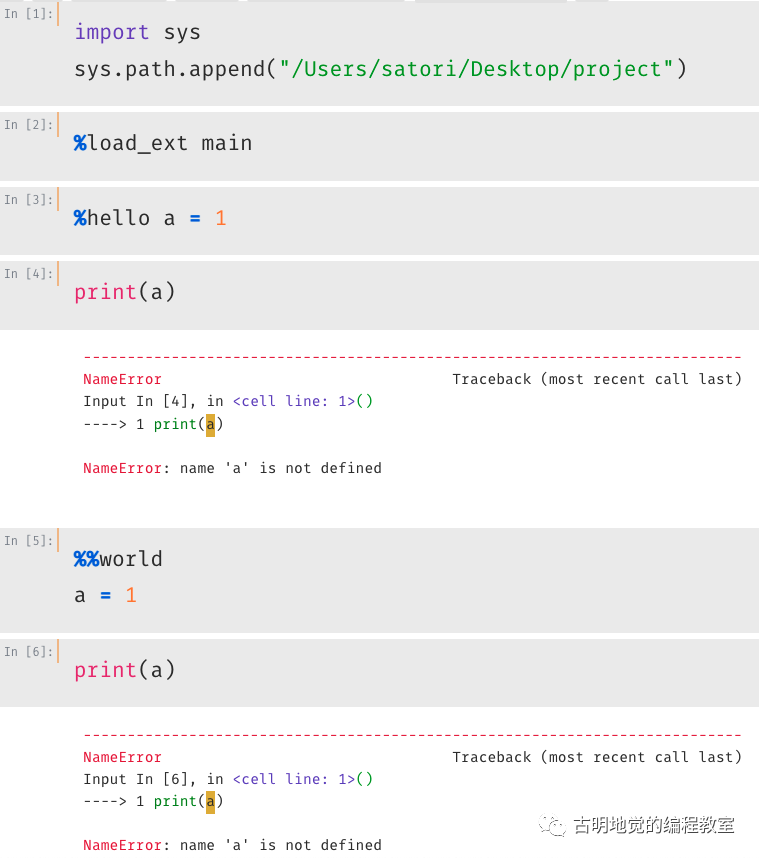
Task: Click highlighted 'a' in the In [4] traceback
Action: (210, 424)
